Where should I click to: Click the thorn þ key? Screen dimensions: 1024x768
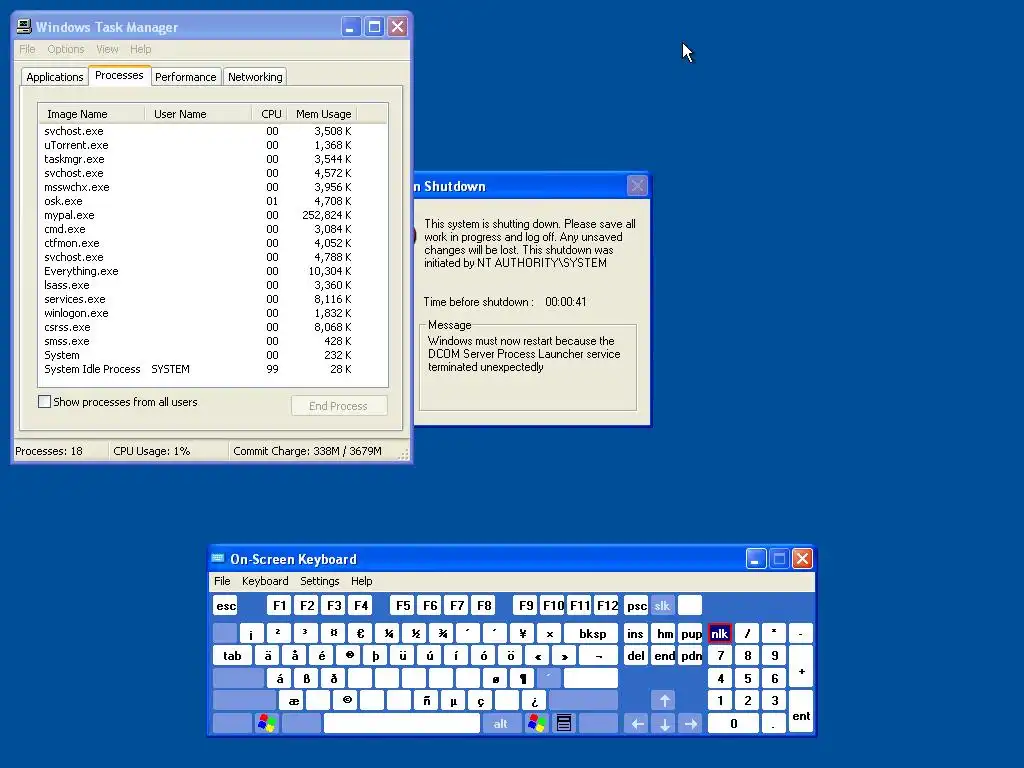pos(376,656)
